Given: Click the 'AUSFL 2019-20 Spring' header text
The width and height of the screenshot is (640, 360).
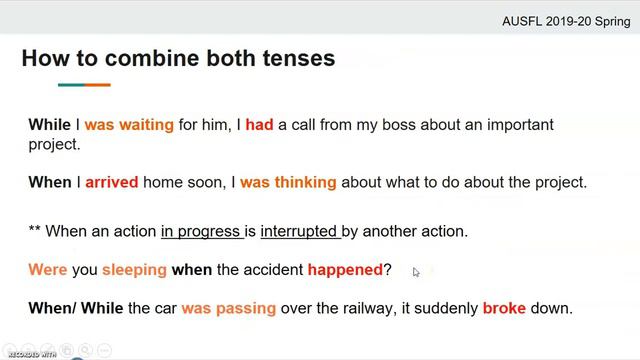Looking at the screenshot, I should (566, 21).
